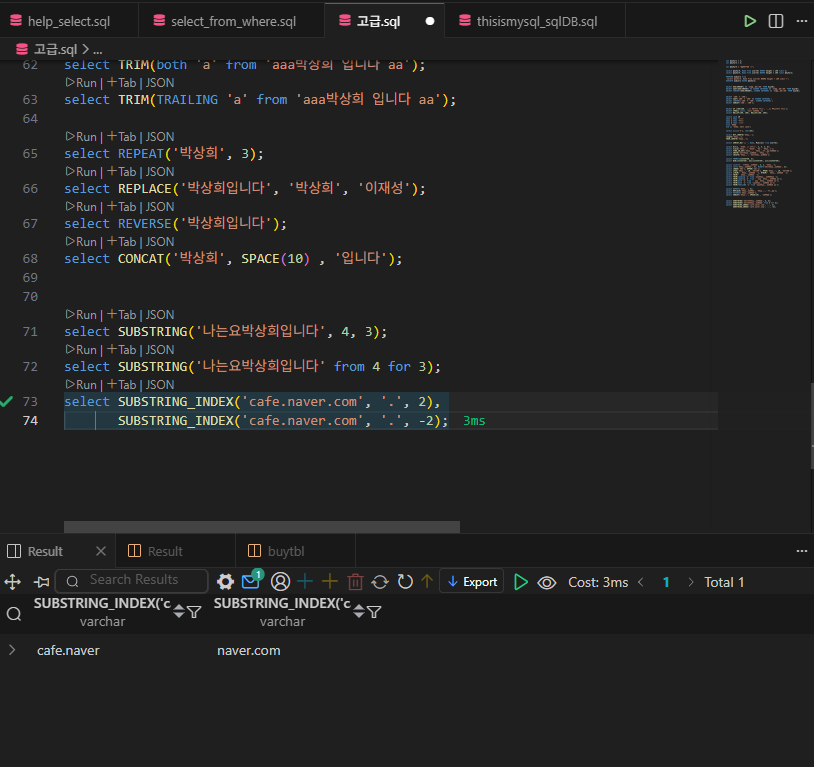The height and width of the screenshot is (767, 814).
Task: Run TRIM TRAILING query on line 63
Action: click(81, 83)
